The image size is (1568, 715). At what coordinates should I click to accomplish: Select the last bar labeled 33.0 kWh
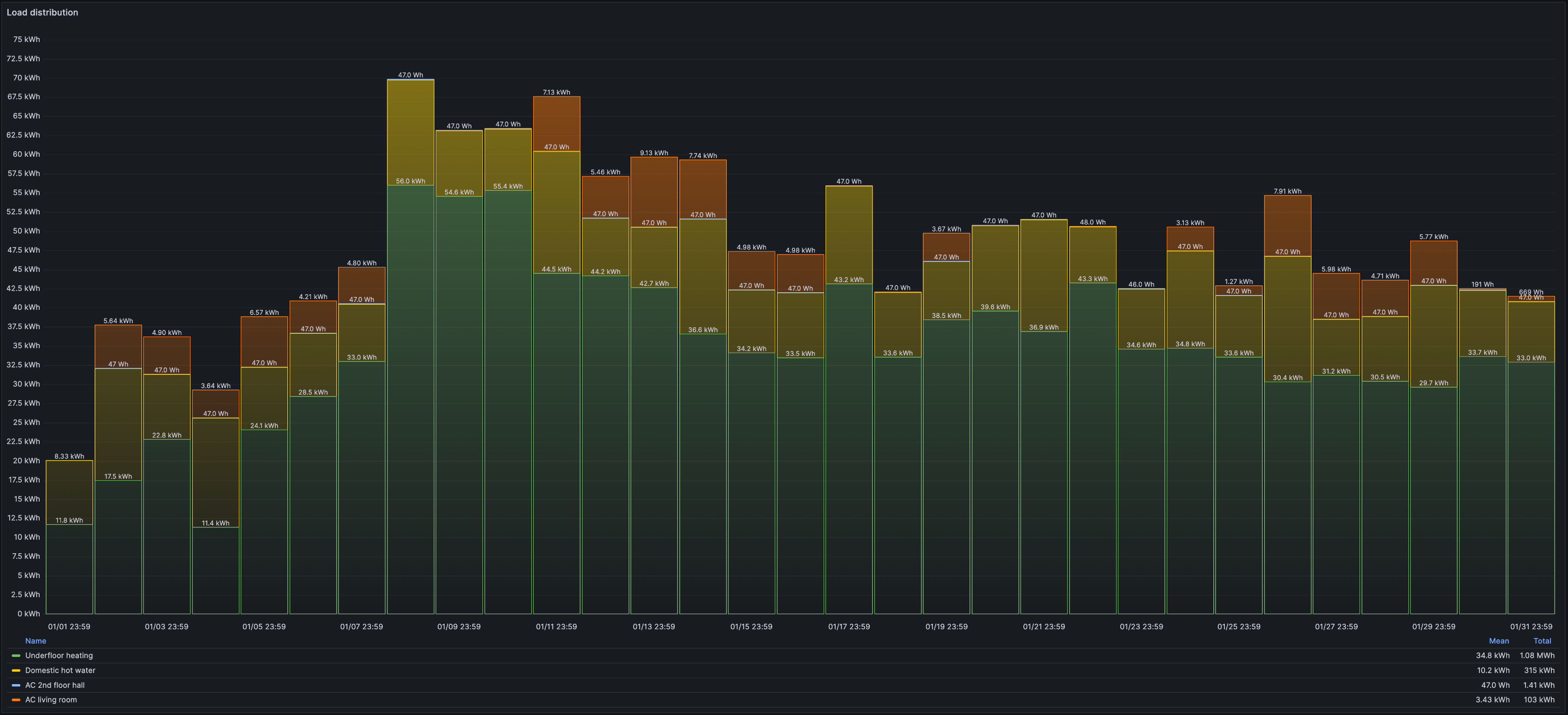point(1531,487)
